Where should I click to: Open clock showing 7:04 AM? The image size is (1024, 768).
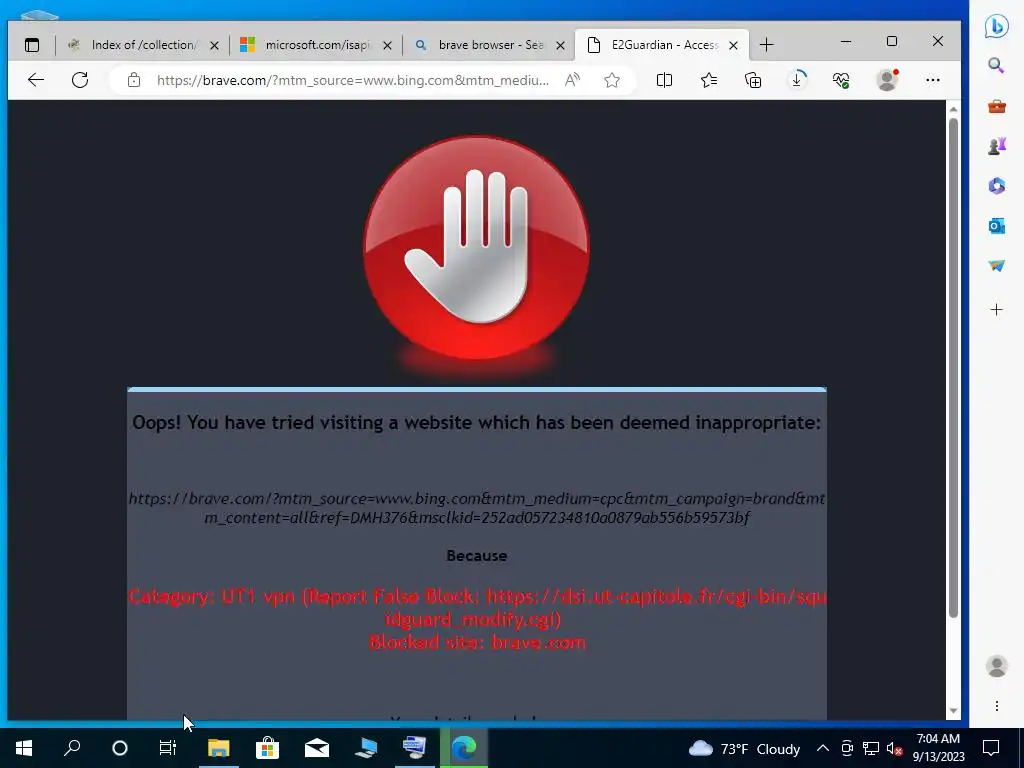(938, 748)
